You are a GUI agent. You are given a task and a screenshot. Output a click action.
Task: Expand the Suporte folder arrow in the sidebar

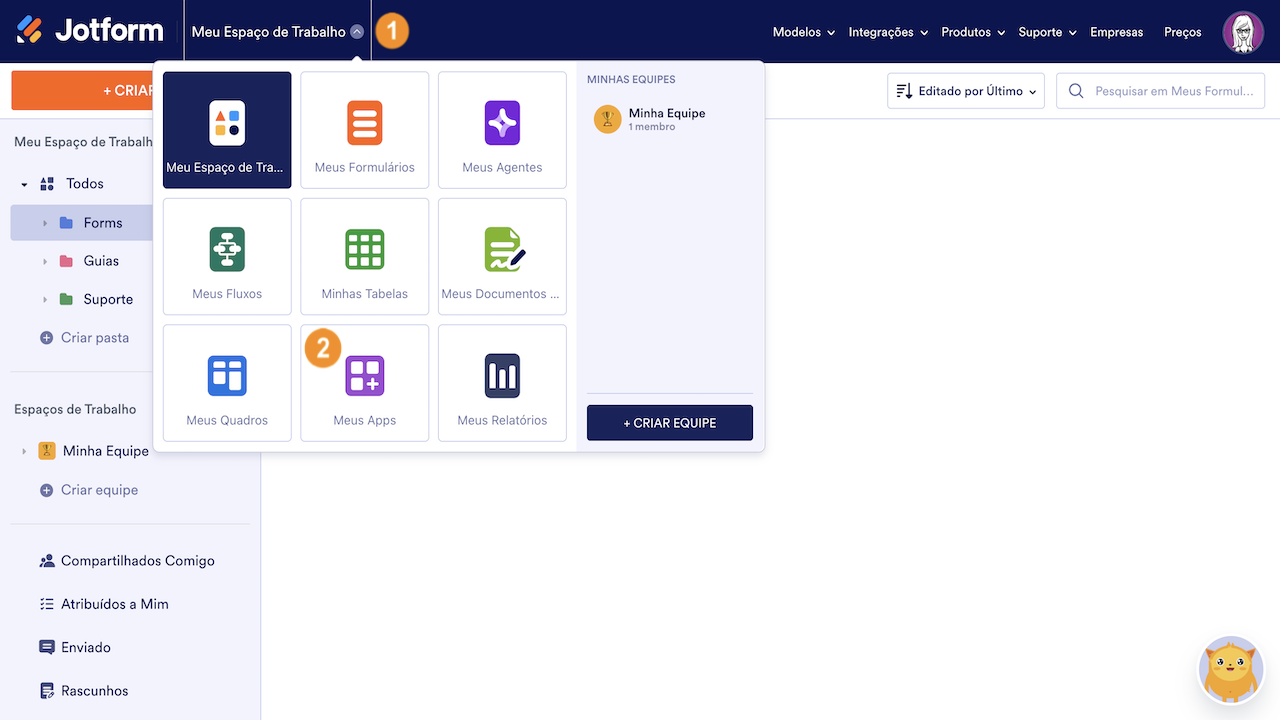click(45, 299)
